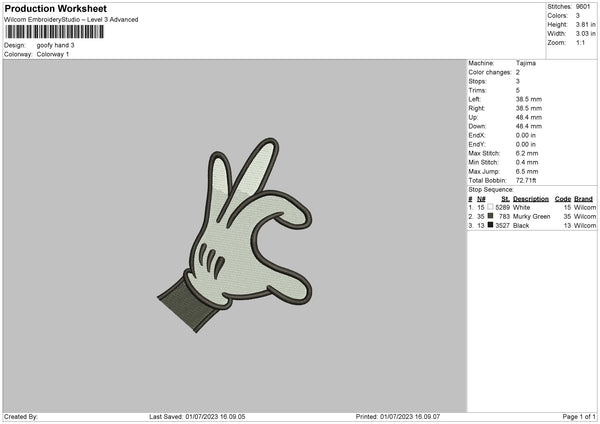
Task: Click the '38.5 mm' value beside Right
Action: click(529, 108)
